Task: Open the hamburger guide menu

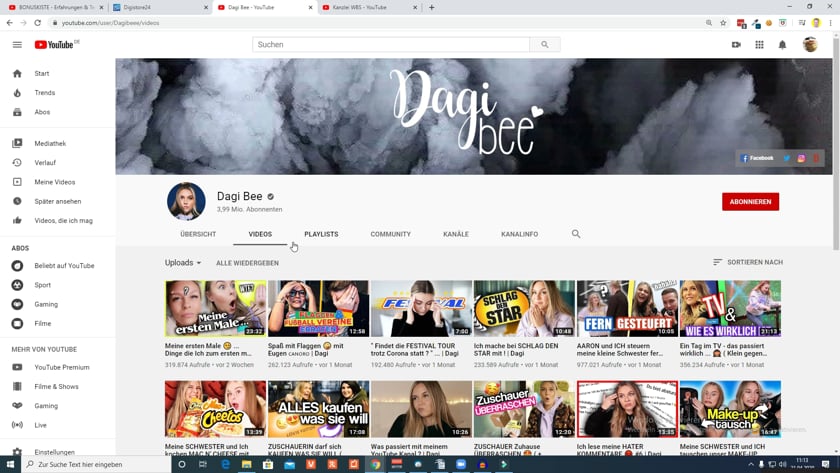Action: (x=17, y=44)
